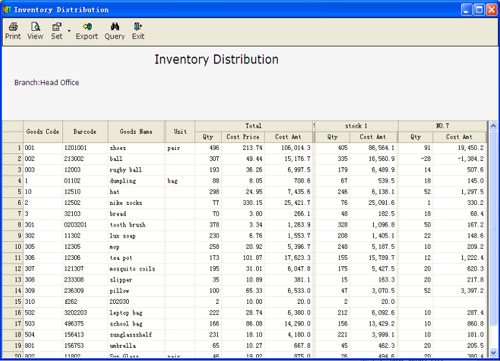
Task: Select the slipper goods name cell
Action: 136,280
